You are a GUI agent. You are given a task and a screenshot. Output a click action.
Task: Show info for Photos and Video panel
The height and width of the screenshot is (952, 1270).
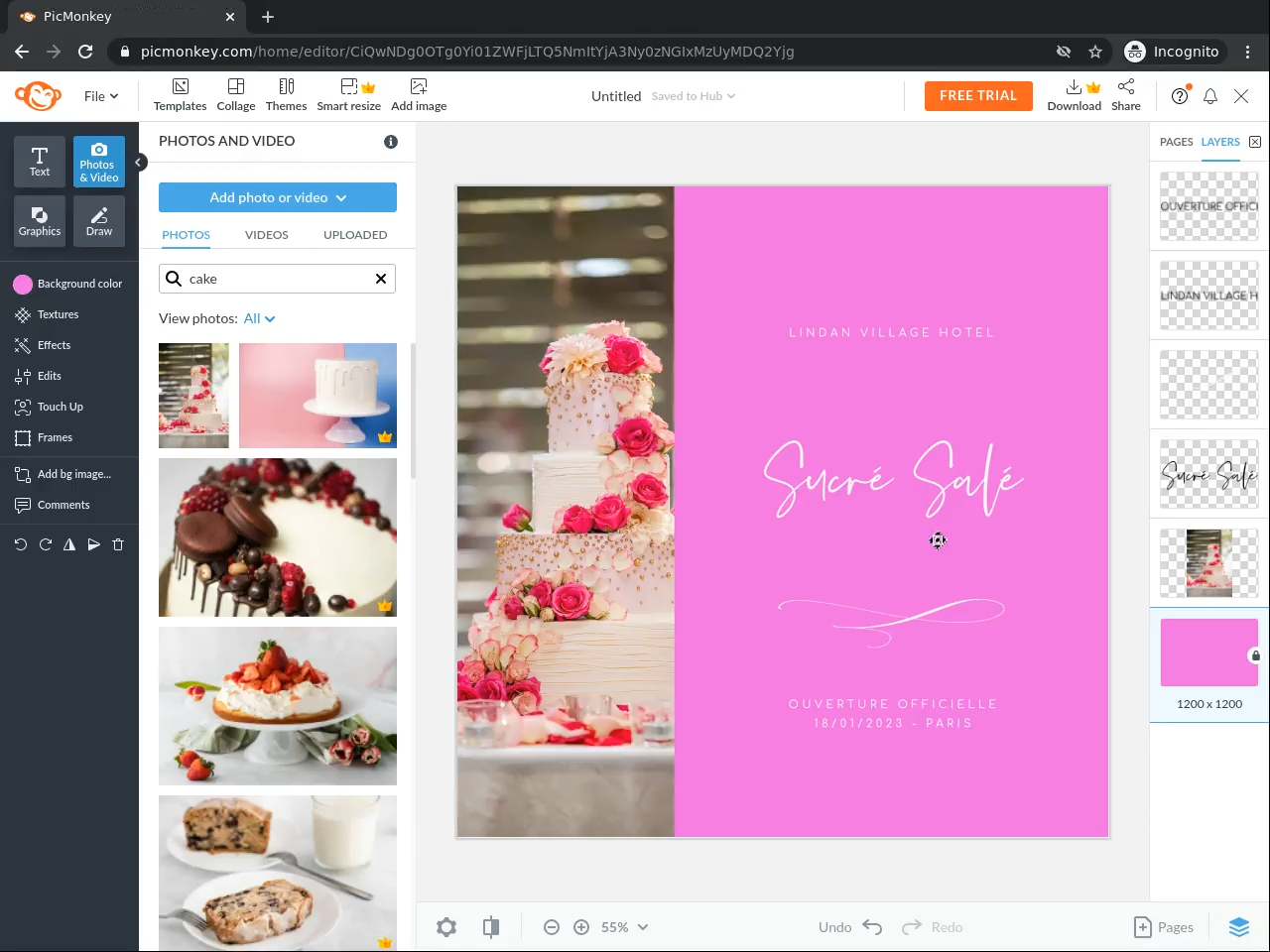click(391, 142)
